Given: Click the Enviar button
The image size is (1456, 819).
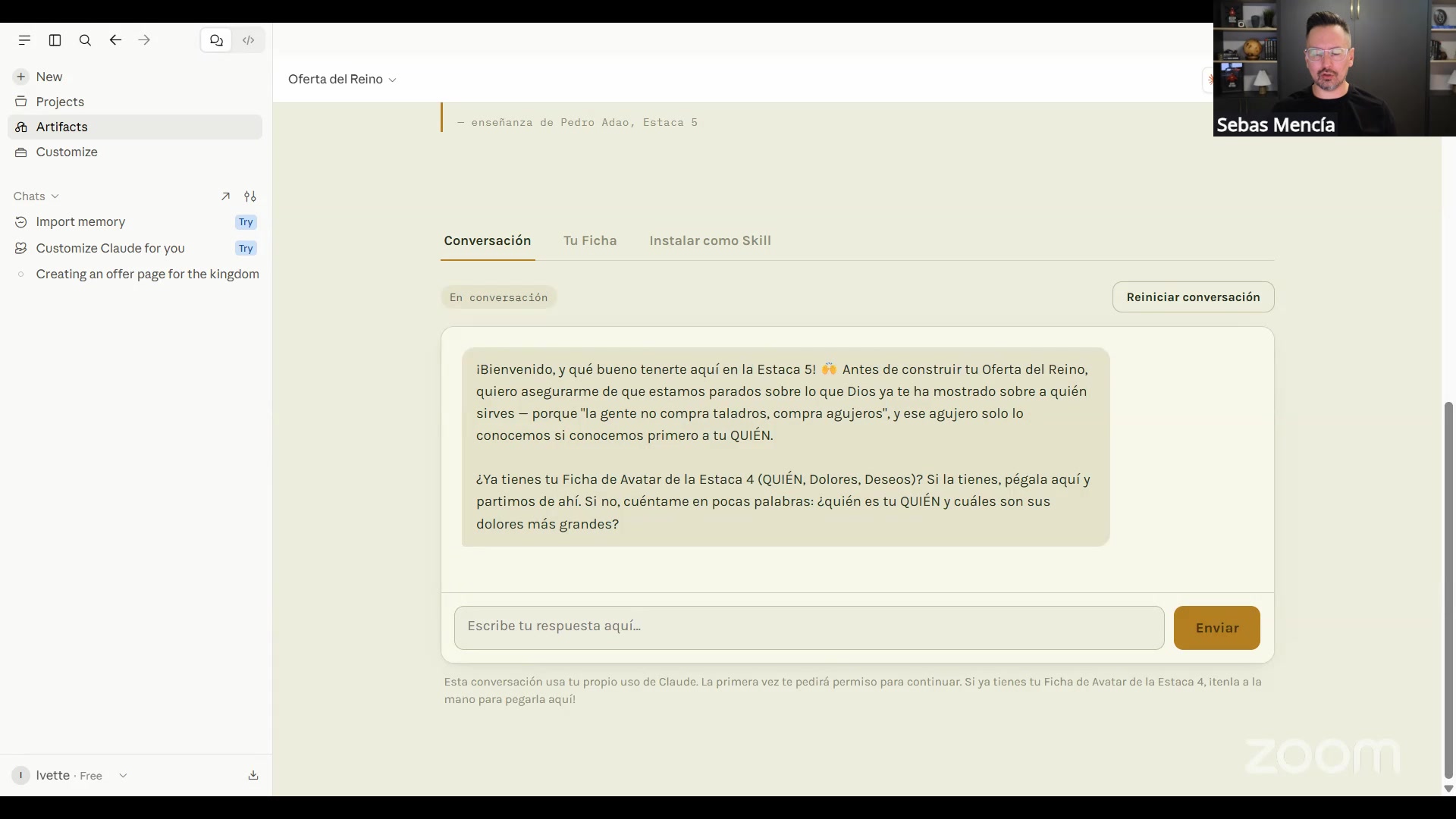Looking at the screenshot, I should pyautogui.click(x=1217, y=628).
